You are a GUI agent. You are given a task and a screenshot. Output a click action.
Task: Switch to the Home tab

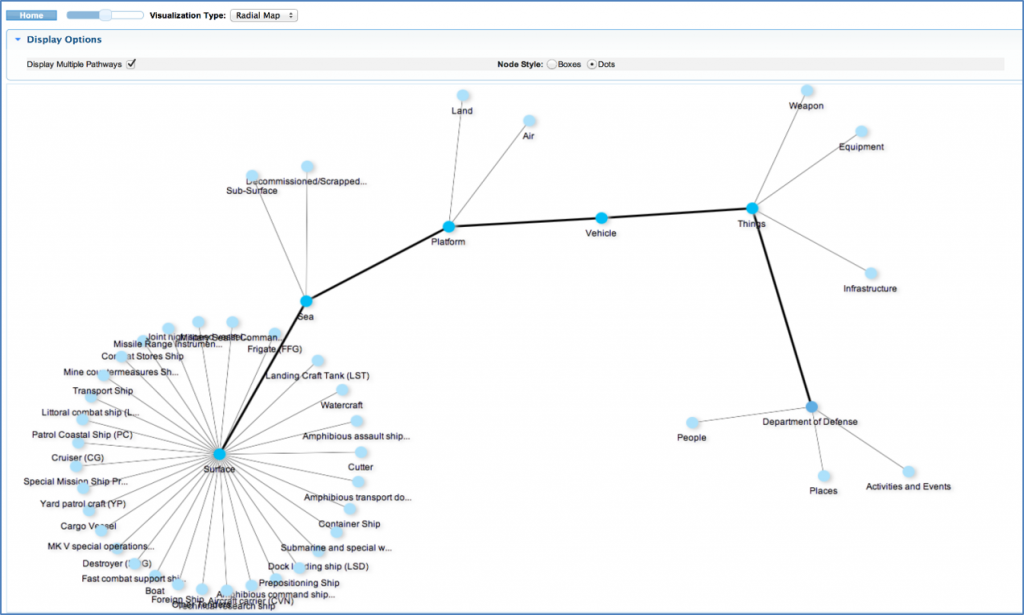(30, 14)
